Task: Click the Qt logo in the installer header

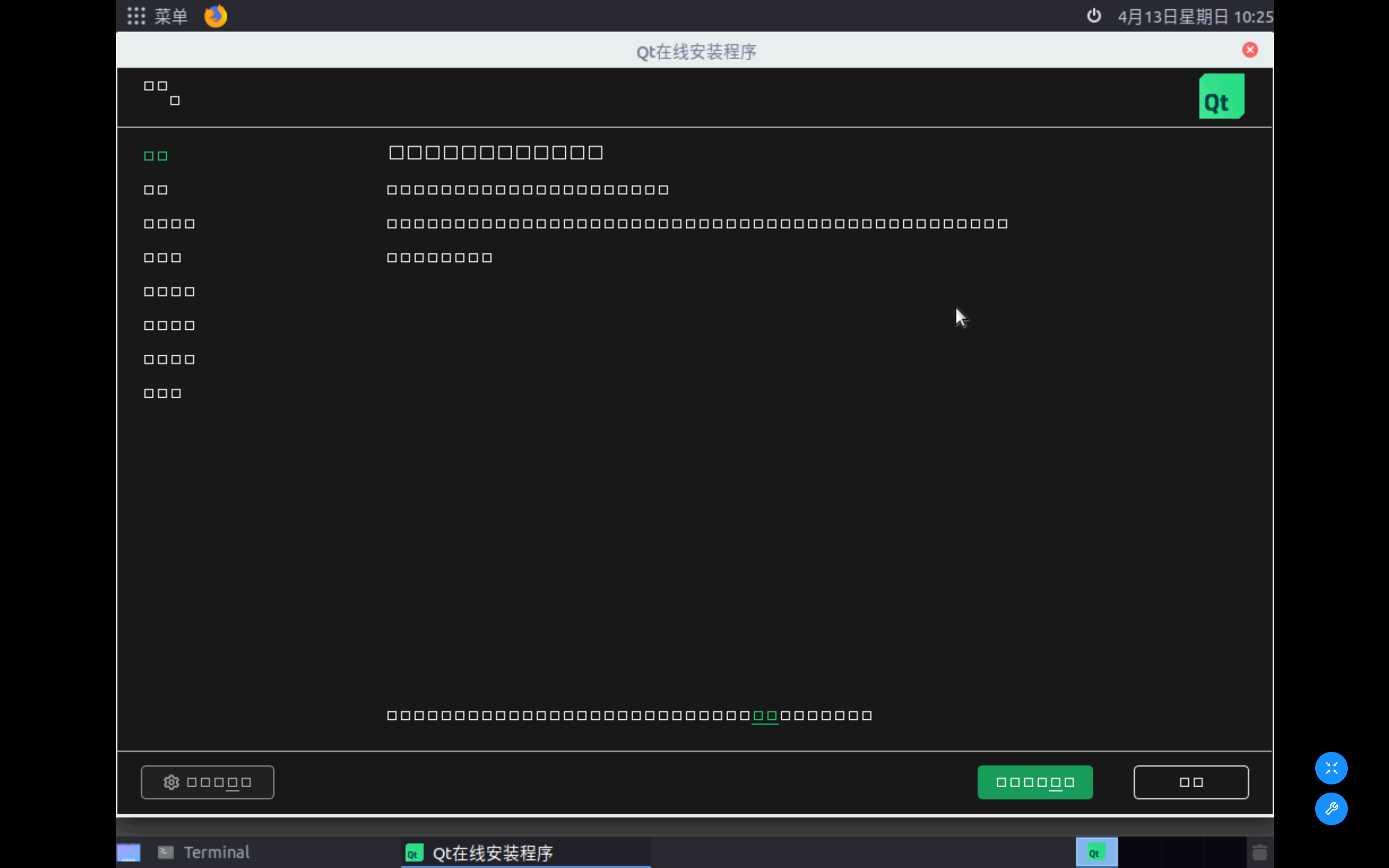Action: [x=1221, y=96]
